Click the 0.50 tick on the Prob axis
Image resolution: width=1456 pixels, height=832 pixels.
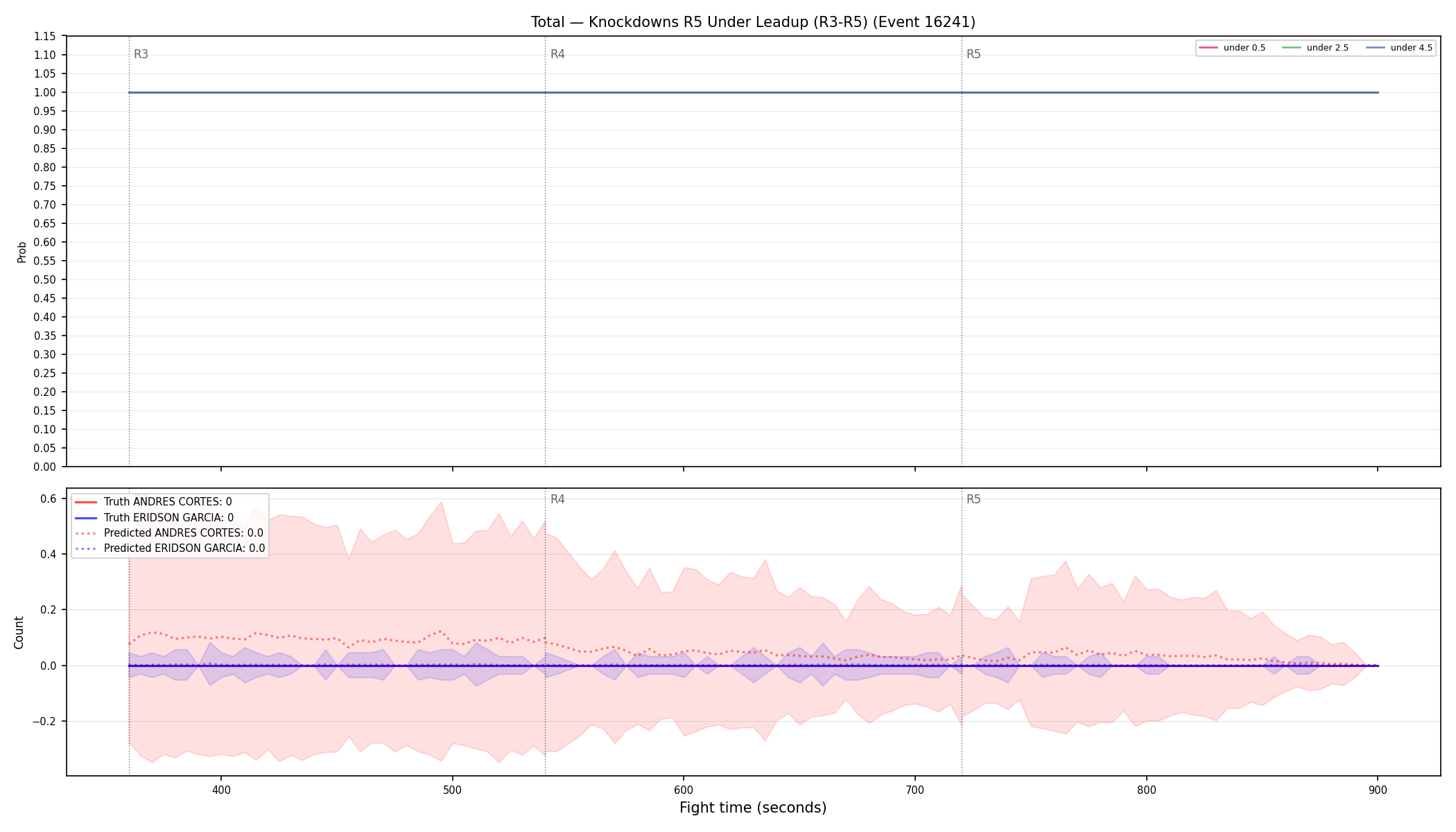pyautogui.click(x=45, y=279)
